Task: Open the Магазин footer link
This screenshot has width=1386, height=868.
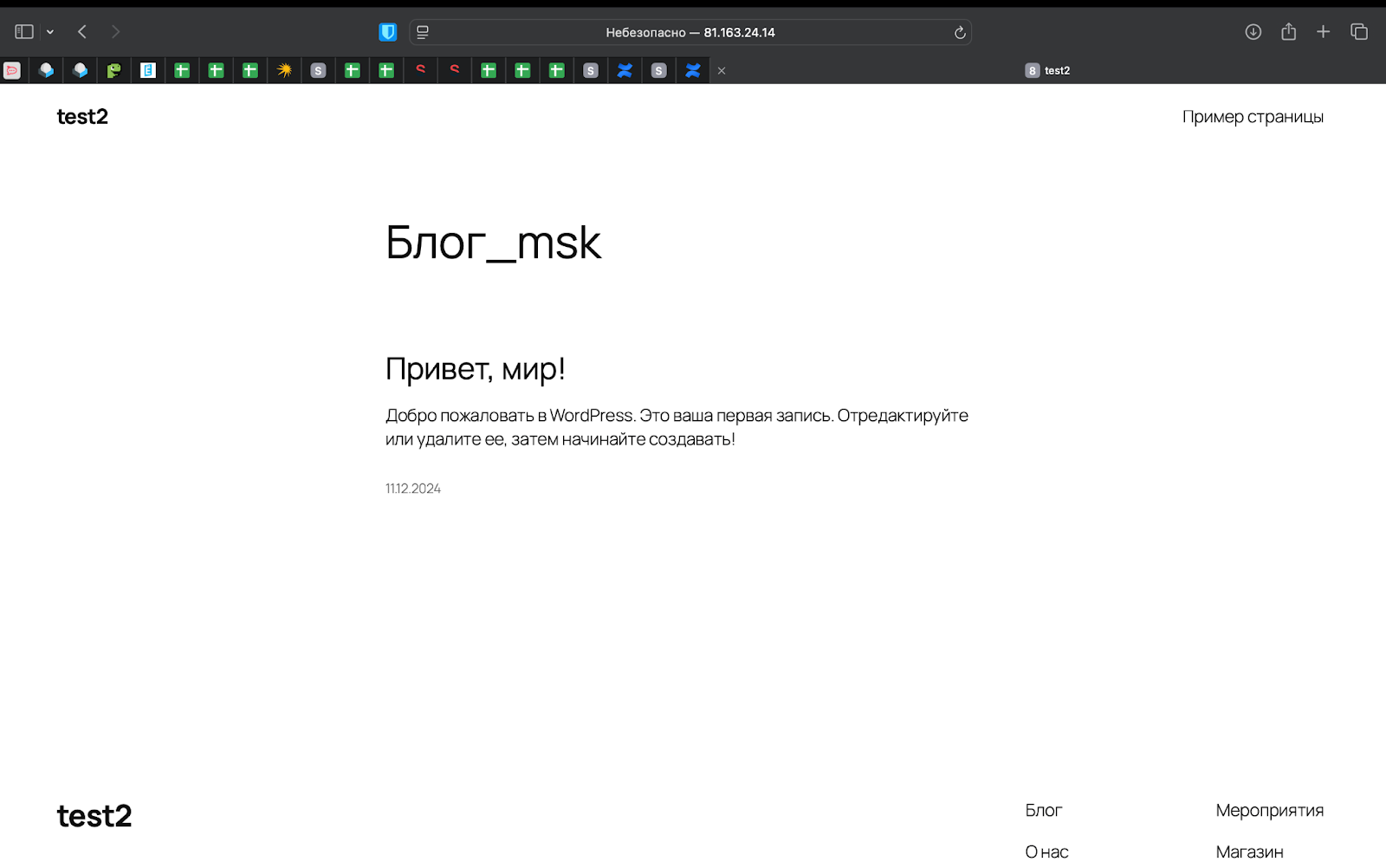Action: [x=1250, y=852]
